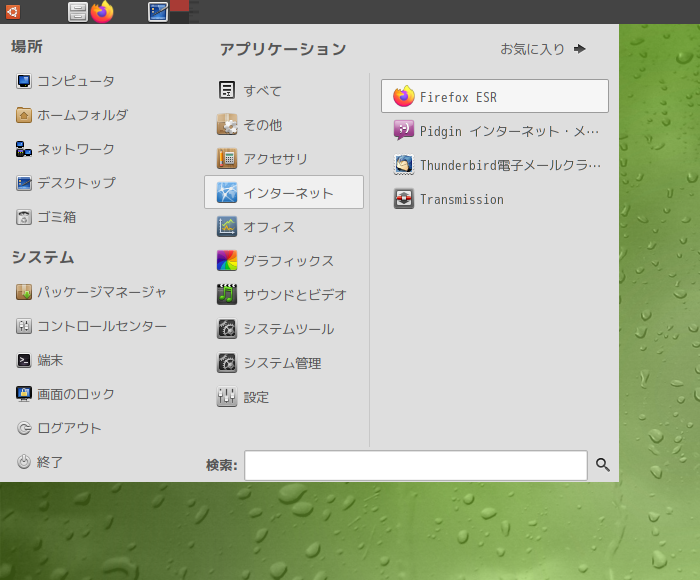Open ネットワーク network location
The width and height of the screenshot is (700, 580).
(66, 149)
